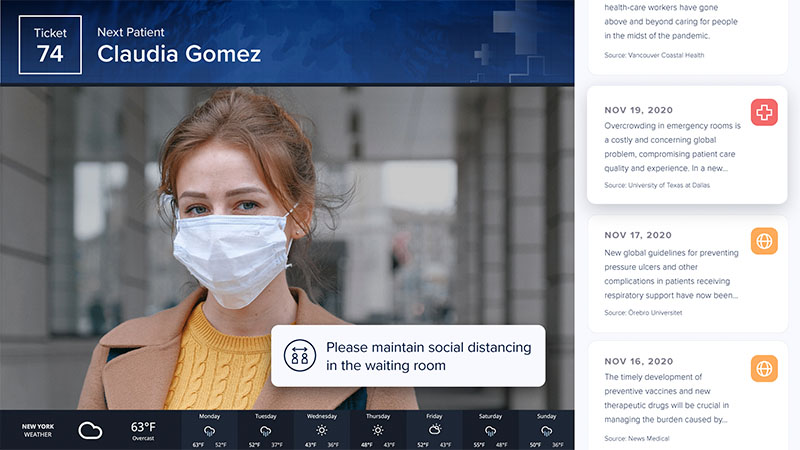Click the Sunday forecast day label
The width and height of the screenshot is (800, 450).
click(x=546, y=416)
